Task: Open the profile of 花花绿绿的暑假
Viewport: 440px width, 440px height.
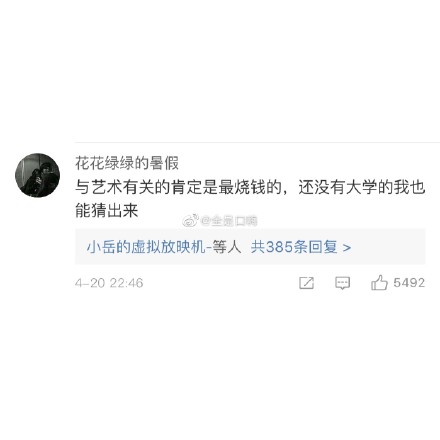Action: coord(127,163)
